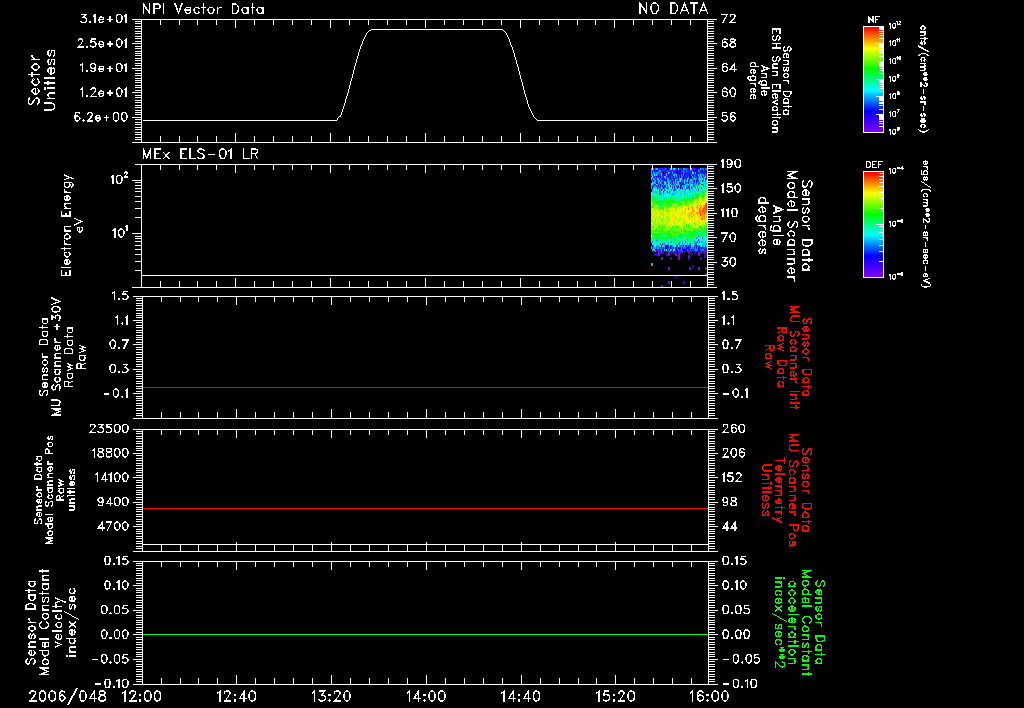Click the '16:00' time axis label

[709, 696]
